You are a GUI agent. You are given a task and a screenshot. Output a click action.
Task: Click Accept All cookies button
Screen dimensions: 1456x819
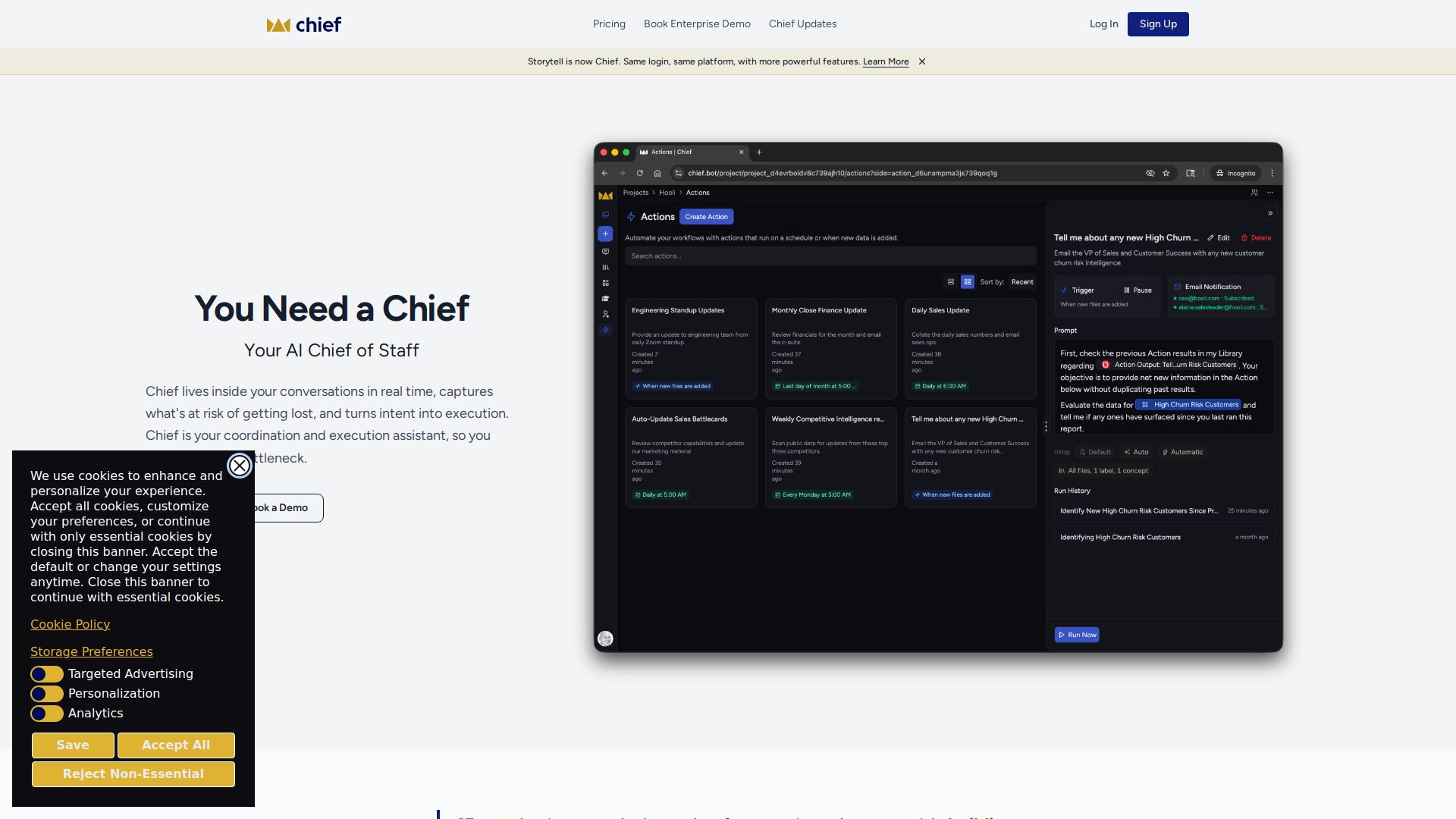176,745
